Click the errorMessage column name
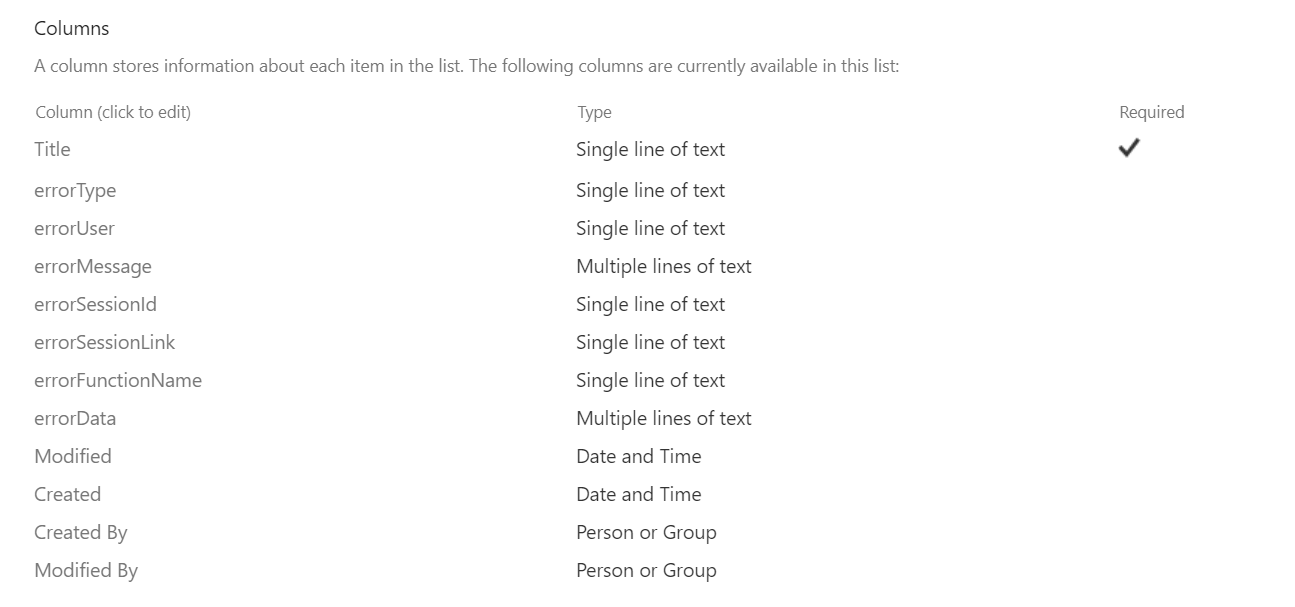The height and width of the screenshot is (607, 1295). coord(93,266)
